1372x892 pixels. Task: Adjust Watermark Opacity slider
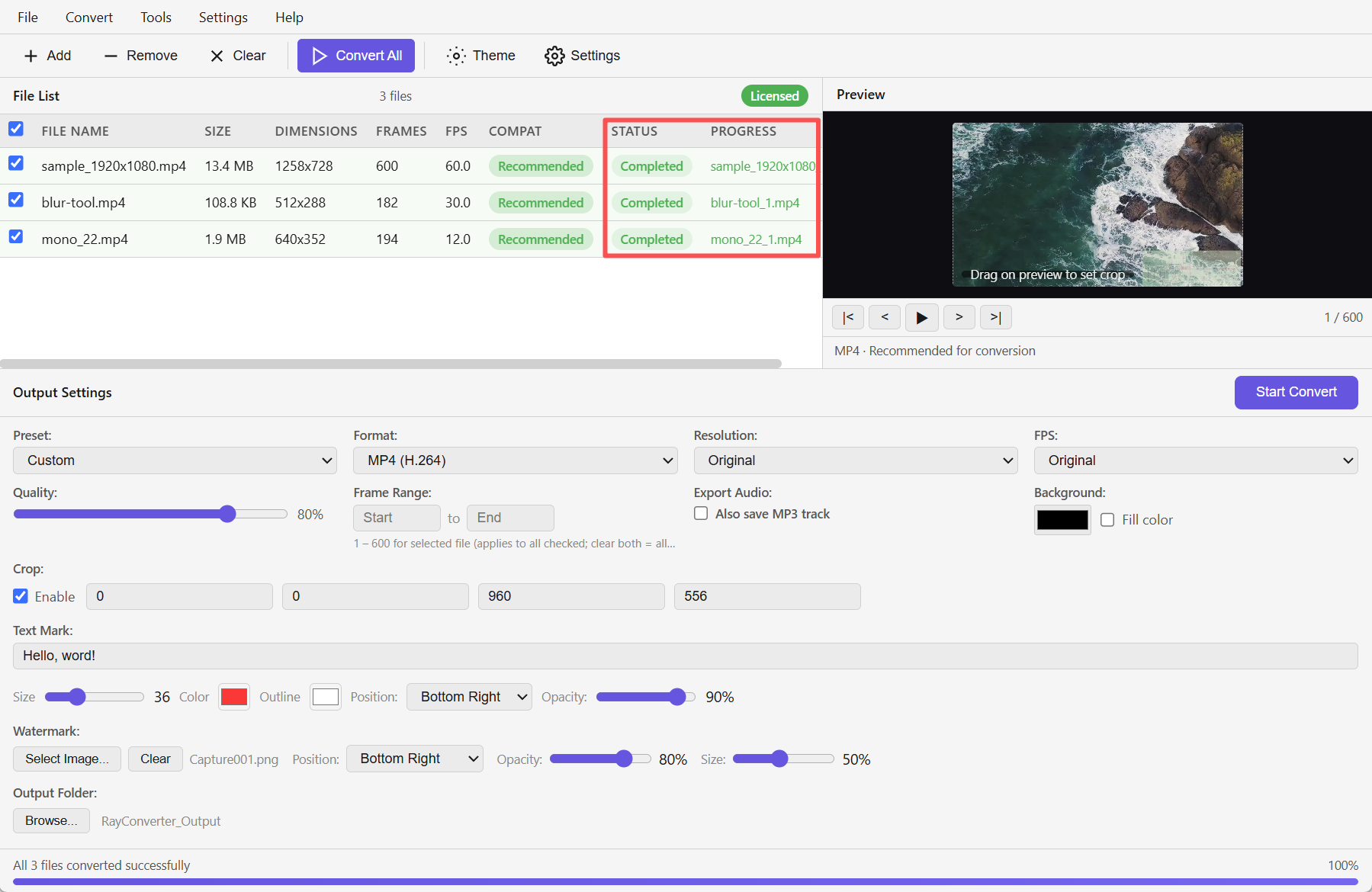[600, 759]
